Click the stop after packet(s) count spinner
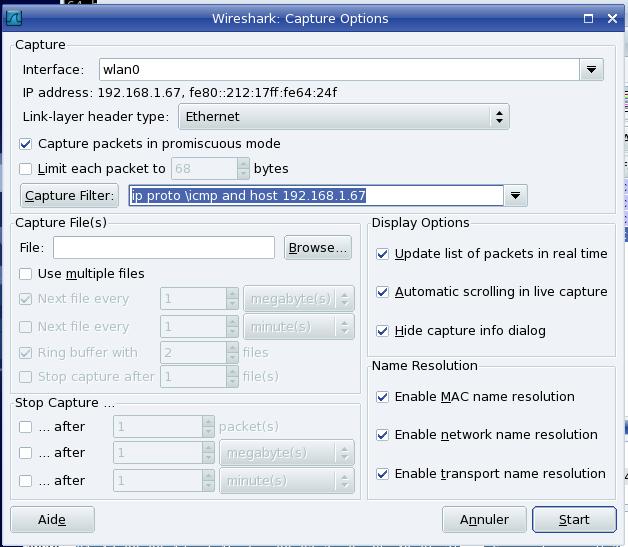Screen dimensions: 628x547 (164, 427)
